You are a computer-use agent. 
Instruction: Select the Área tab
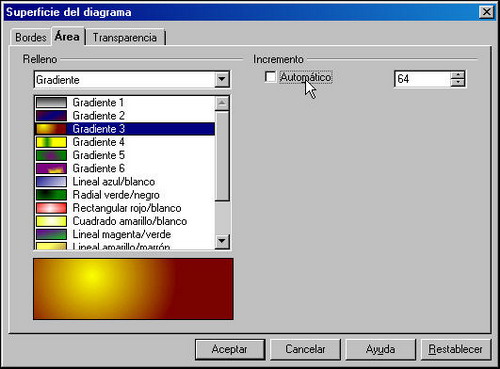point(68,36)
